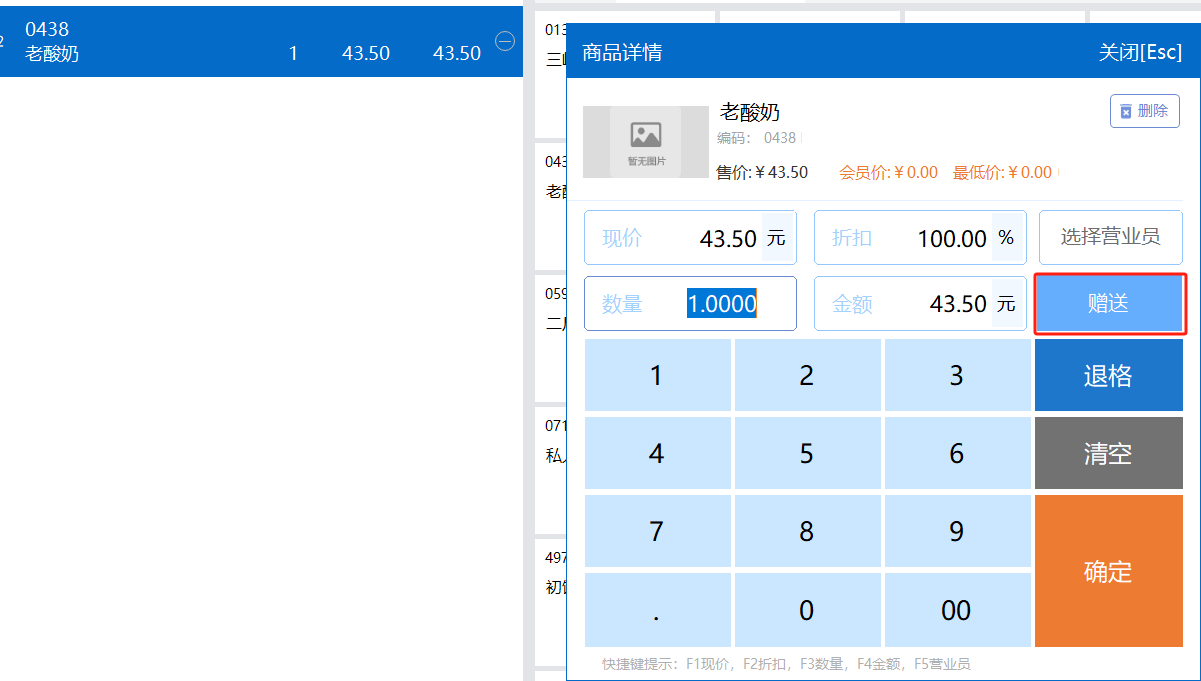Click the 售价:￥43.50 text
Viewport: 1201px width, 681px height.
(x=762, y=172)
